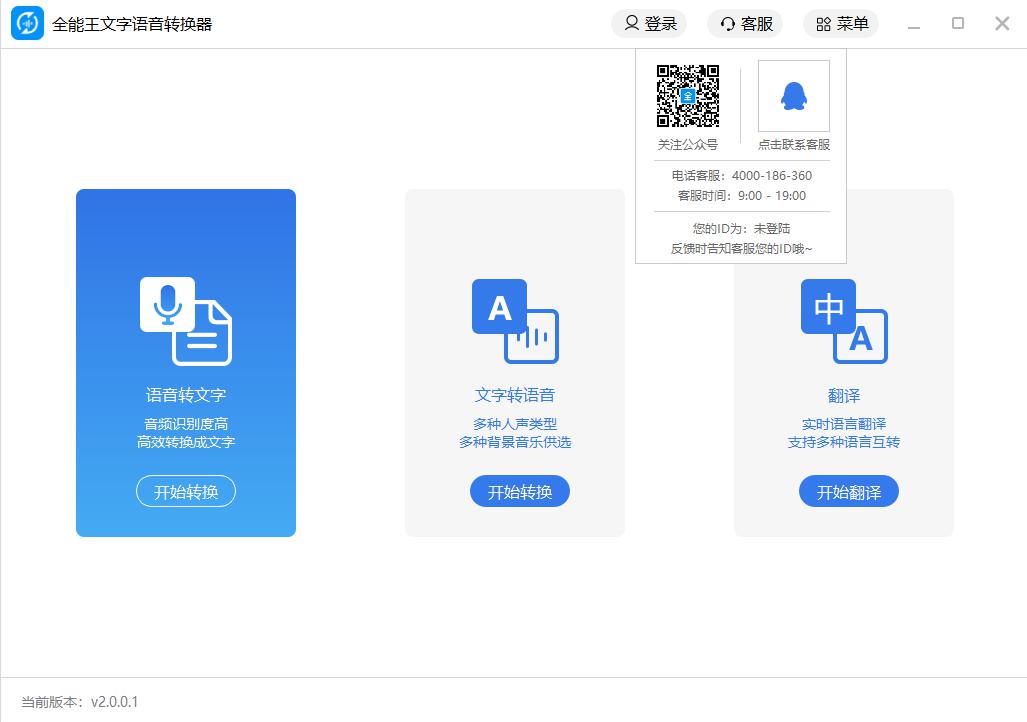Click the app logo icon in title bar
The image size is (1027, 722).
27,24
